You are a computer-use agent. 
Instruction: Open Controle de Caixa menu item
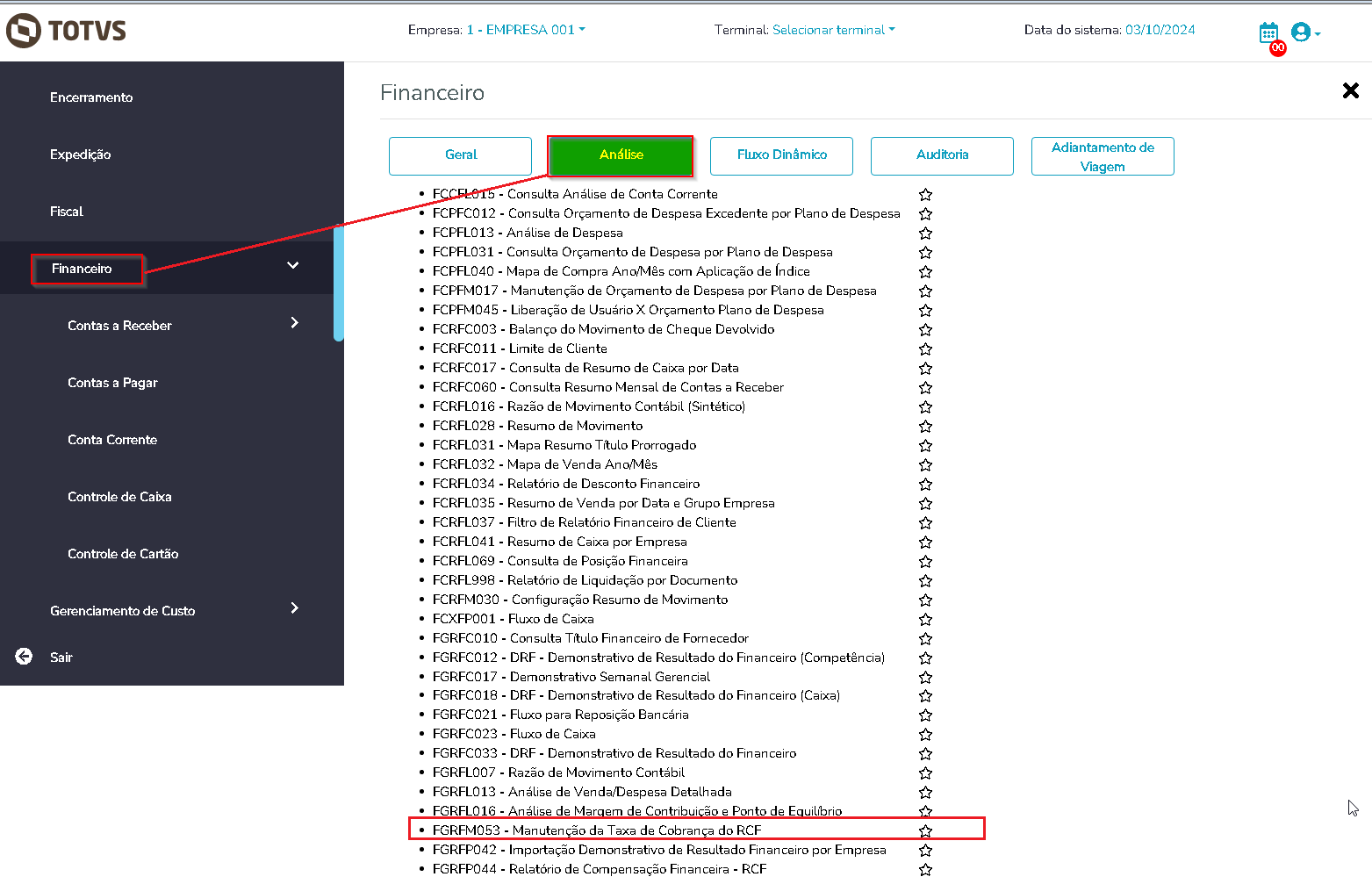[x=119, y=497]
